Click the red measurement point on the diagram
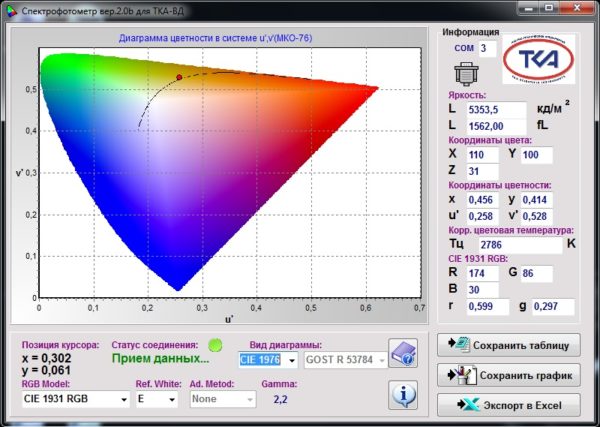This screenshot has height=427, width=600. 179,77
